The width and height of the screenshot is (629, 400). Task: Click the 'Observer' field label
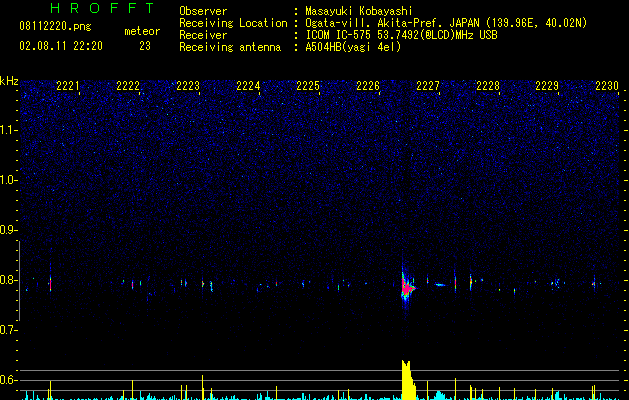coord(203,11)
